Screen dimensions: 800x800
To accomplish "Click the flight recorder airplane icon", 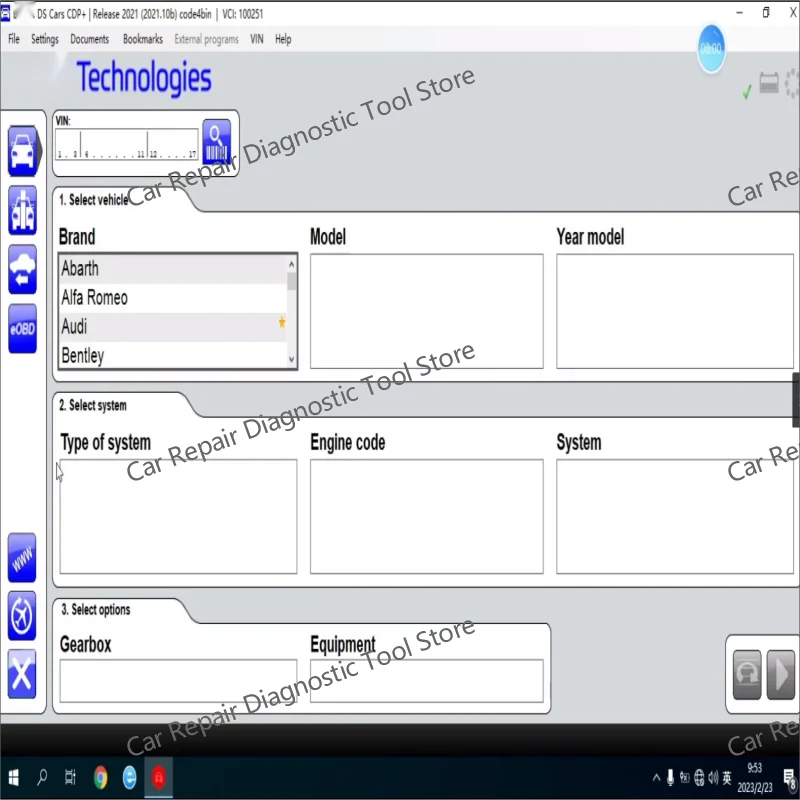I will pos(22,616).
